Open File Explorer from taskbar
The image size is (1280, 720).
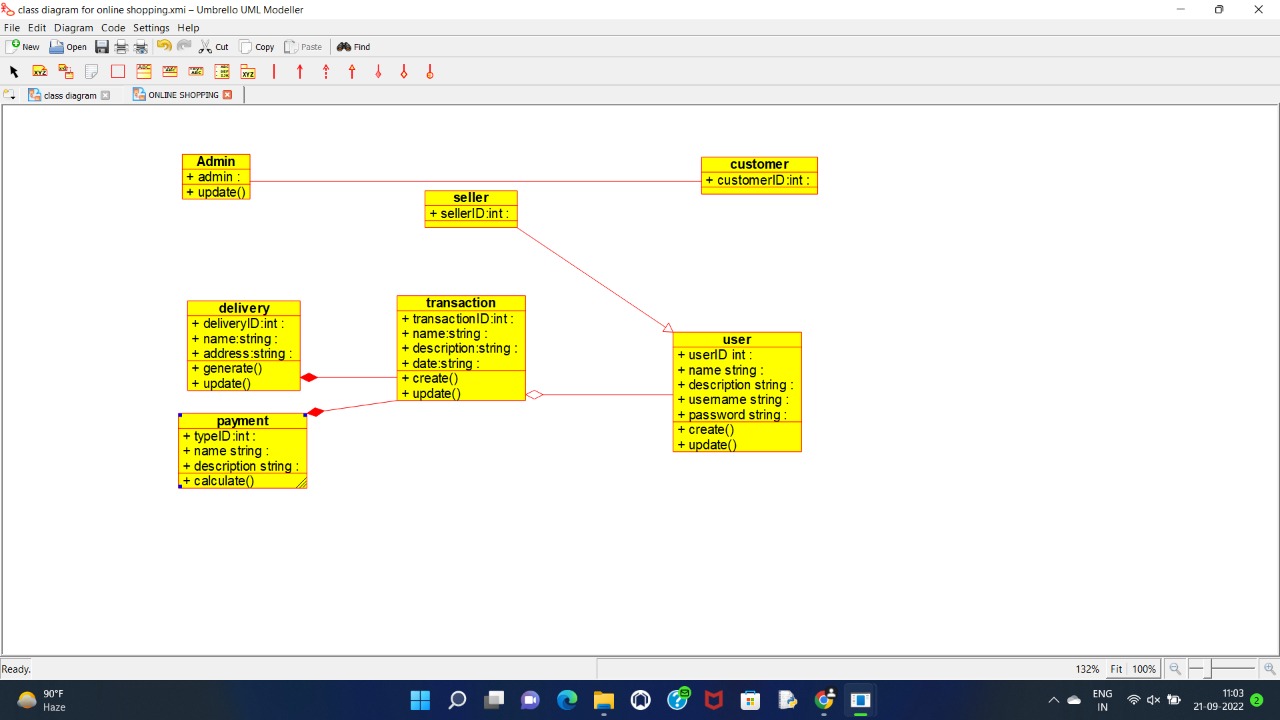point(604,700)
